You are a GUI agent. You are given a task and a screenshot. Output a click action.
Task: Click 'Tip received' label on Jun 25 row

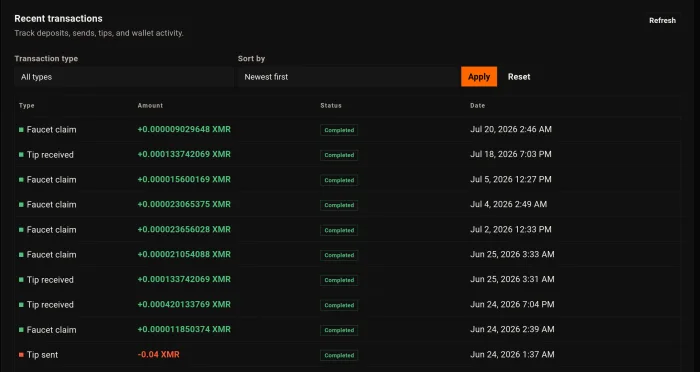tap(50, 280)
